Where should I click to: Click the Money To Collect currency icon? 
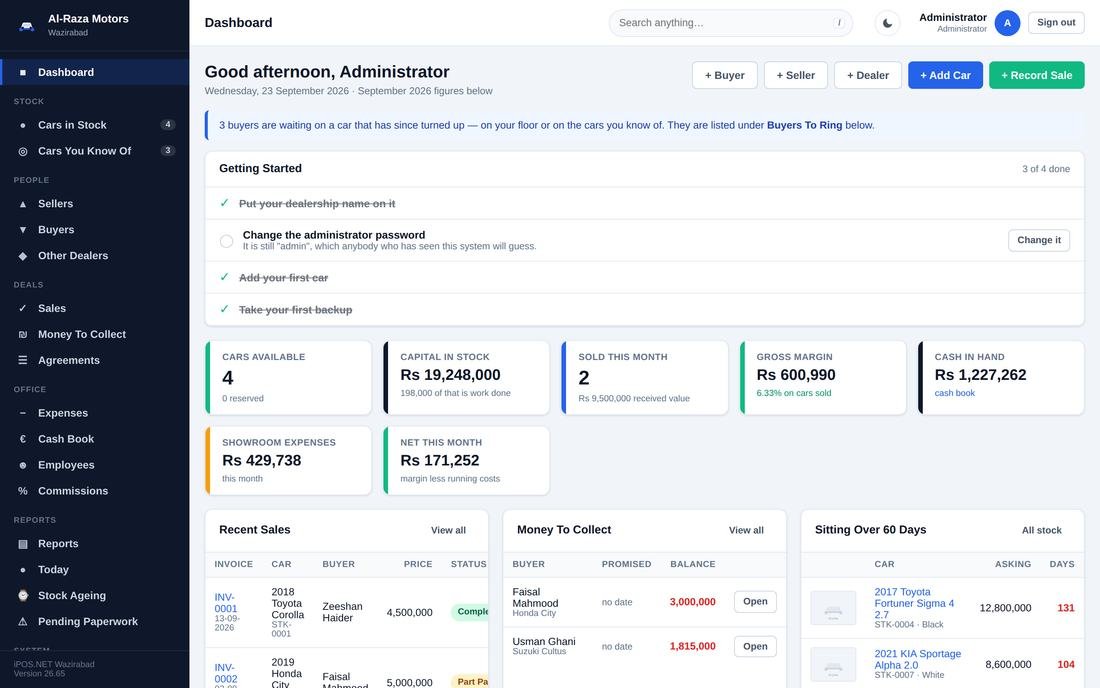(x=22, y=335)
